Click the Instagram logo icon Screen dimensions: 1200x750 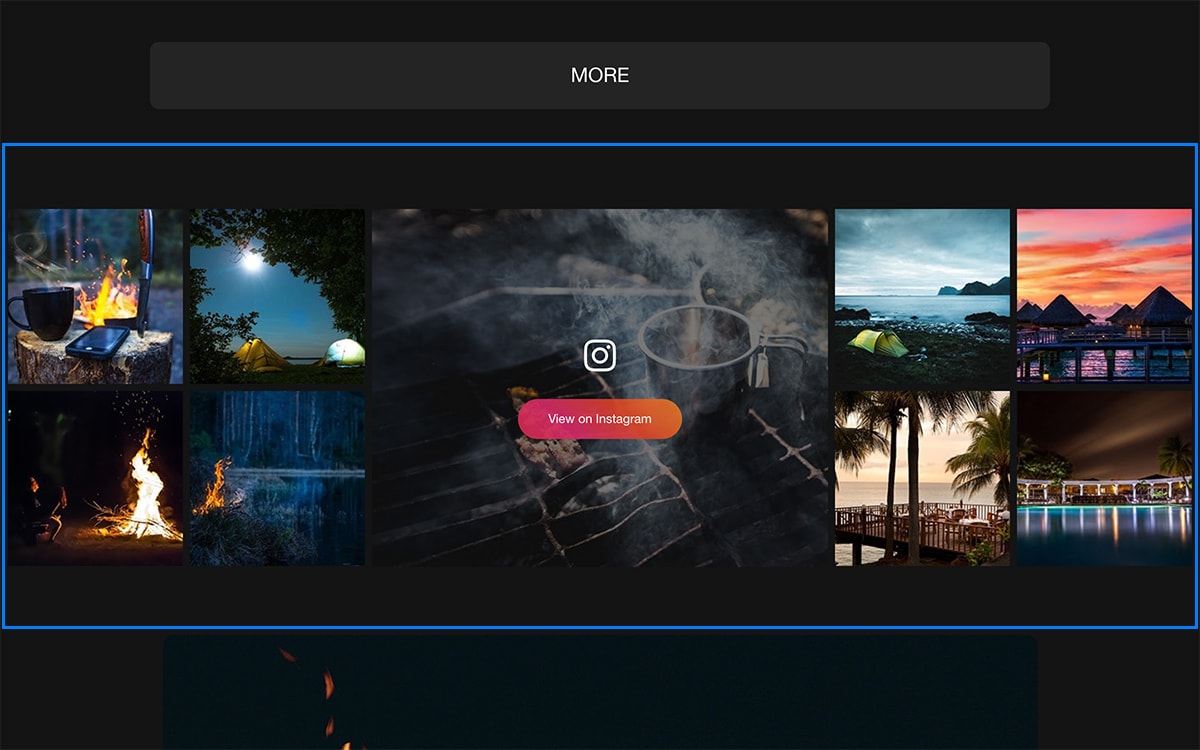pos(600,355)
